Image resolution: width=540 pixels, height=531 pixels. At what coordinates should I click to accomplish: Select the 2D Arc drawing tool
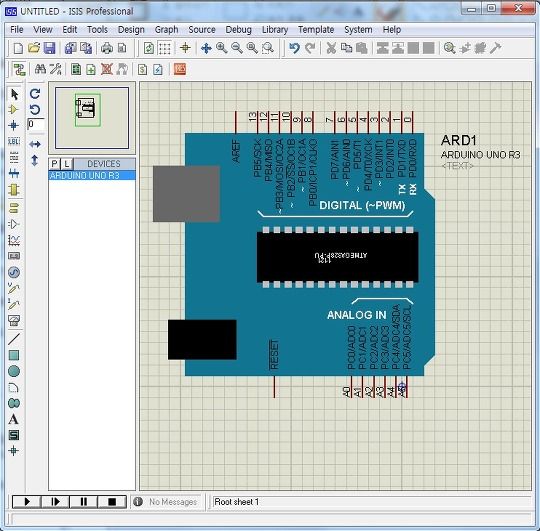(x=14, y=387)
